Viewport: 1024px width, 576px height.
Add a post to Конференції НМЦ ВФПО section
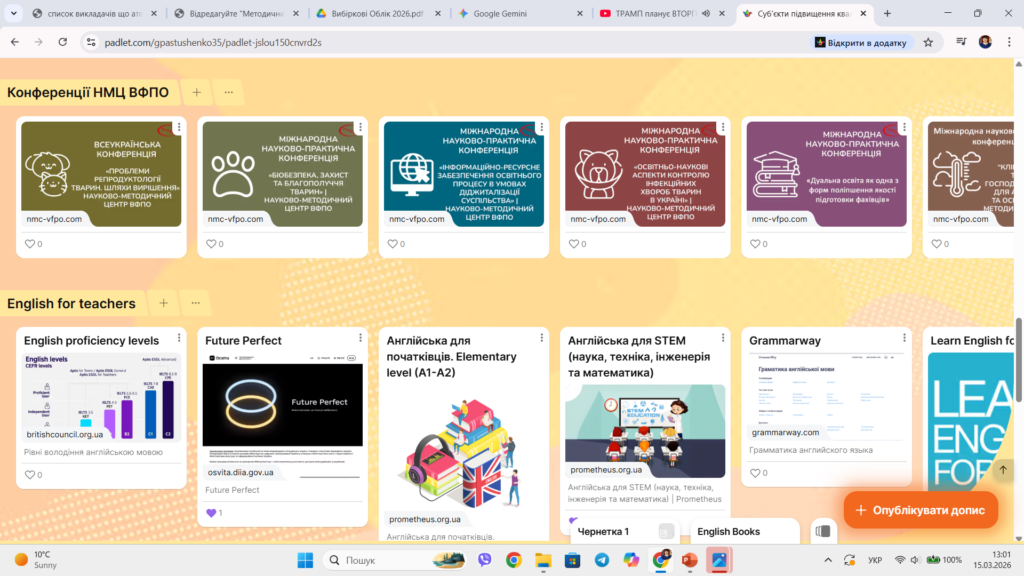coord(197,93)
